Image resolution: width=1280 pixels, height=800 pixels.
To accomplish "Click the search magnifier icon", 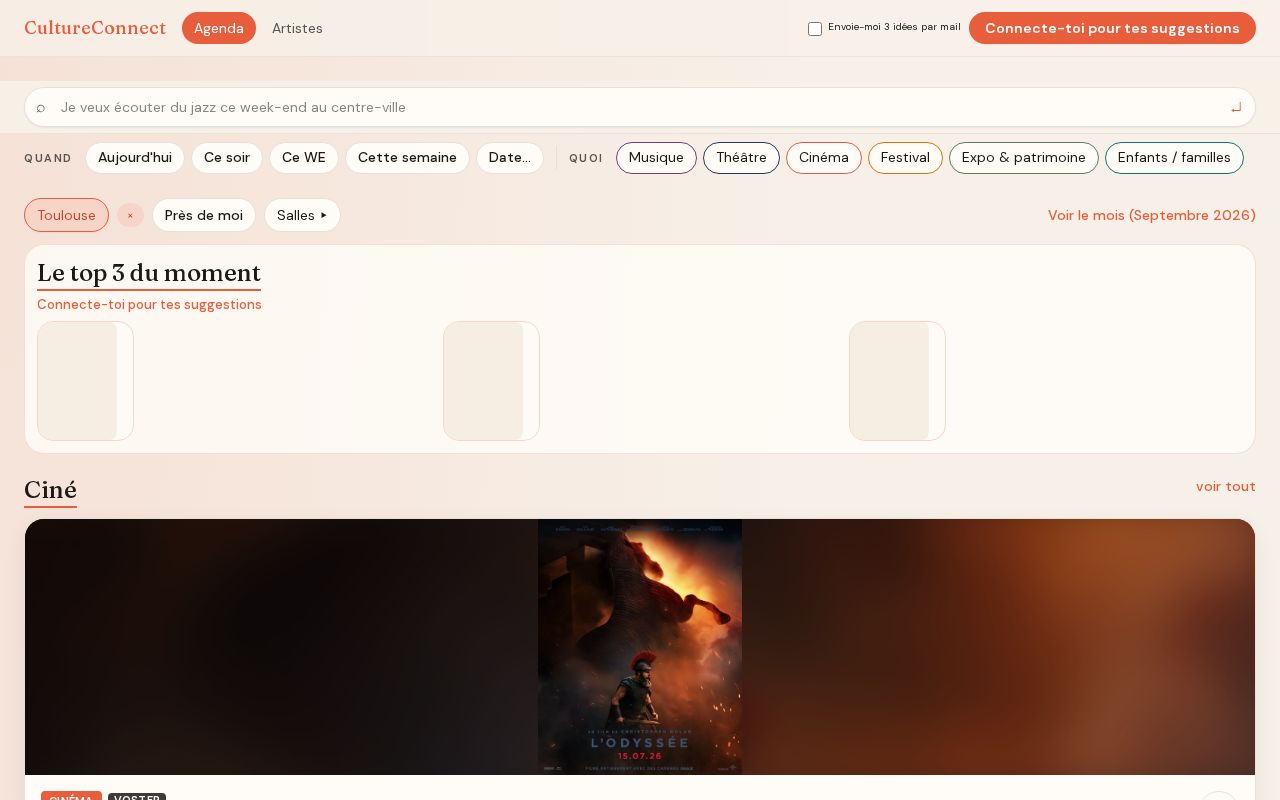I will coord(41,108).
